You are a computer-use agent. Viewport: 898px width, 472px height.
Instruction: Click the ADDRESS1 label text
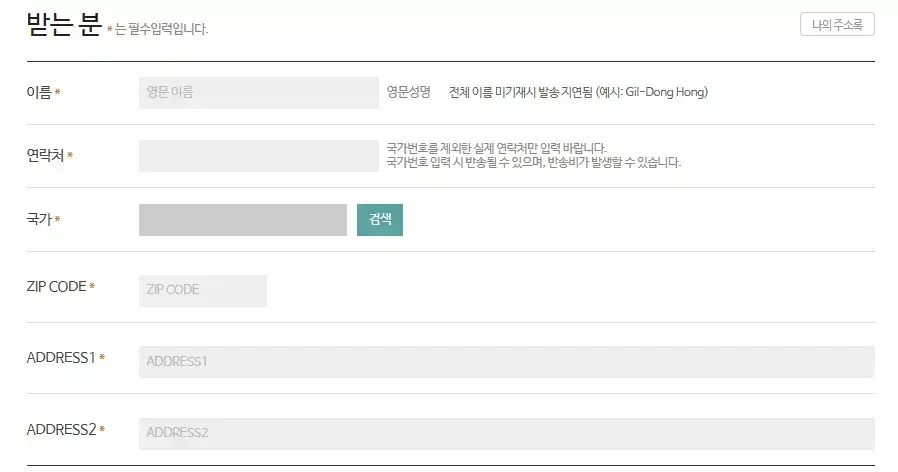[x=60, y=358]
